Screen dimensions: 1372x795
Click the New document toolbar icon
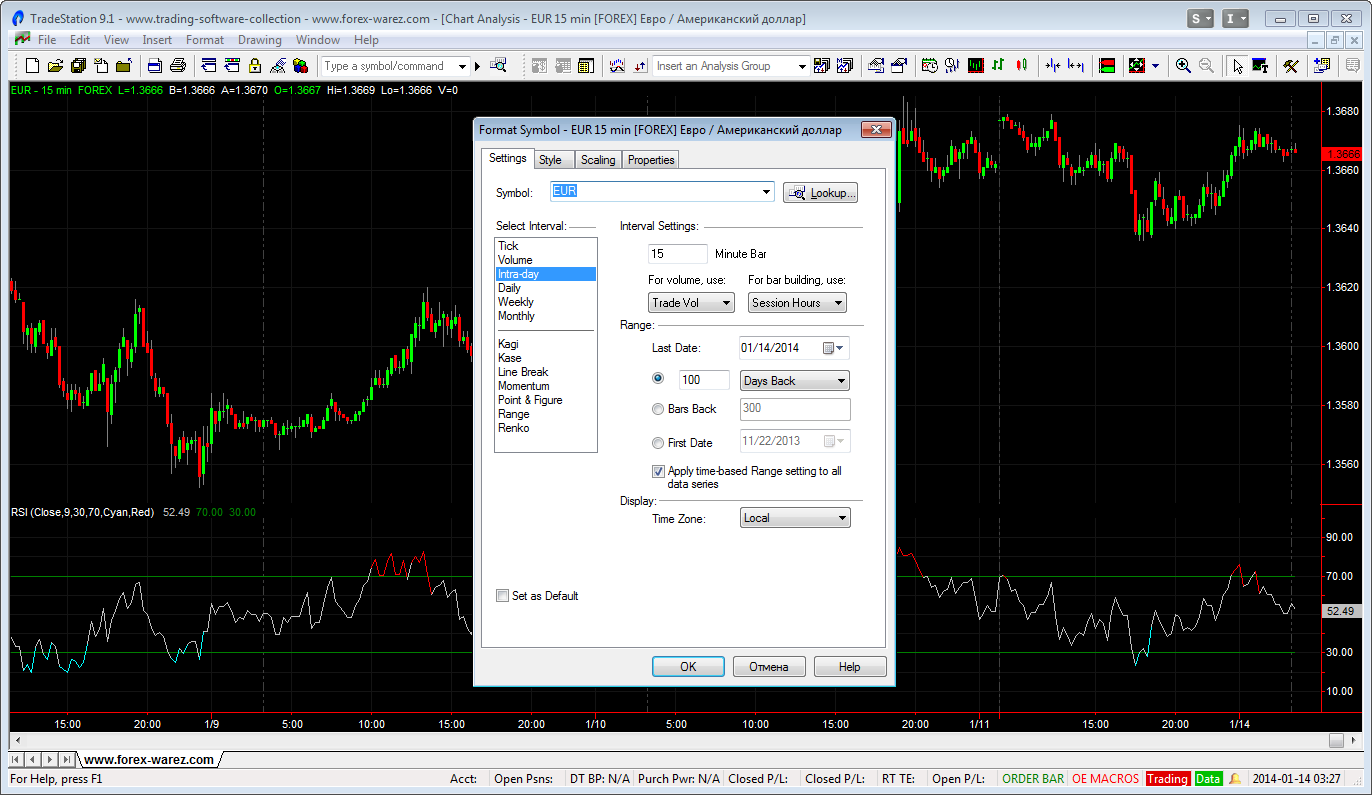coord(32,66)
